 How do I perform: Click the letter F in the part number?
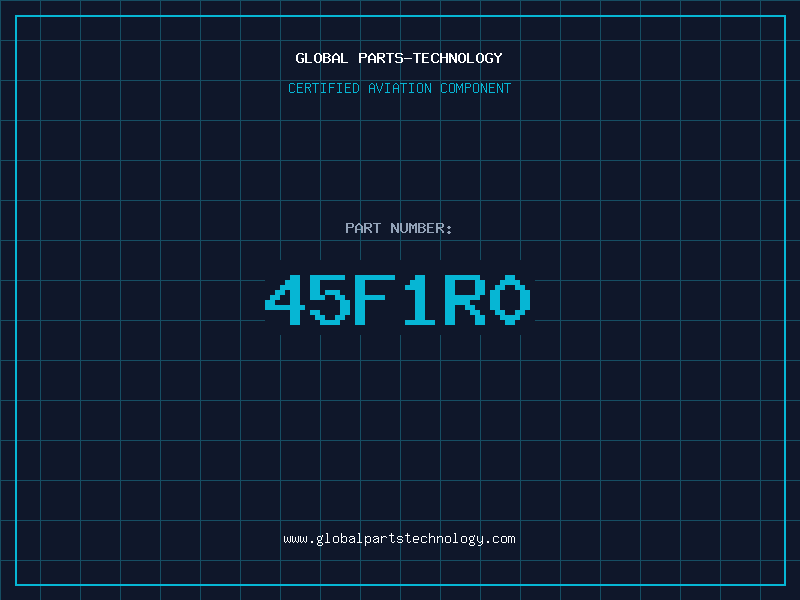coord(376,300)
